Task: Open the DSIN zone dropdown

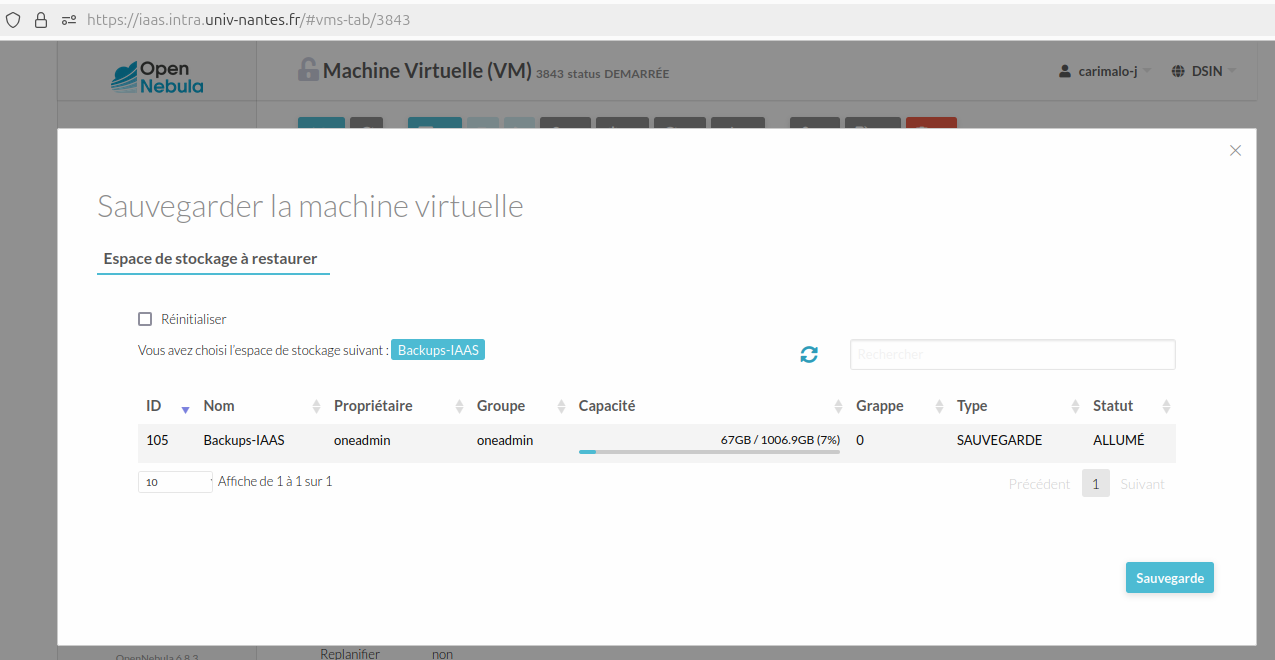Action: [x=1203, y=70]
